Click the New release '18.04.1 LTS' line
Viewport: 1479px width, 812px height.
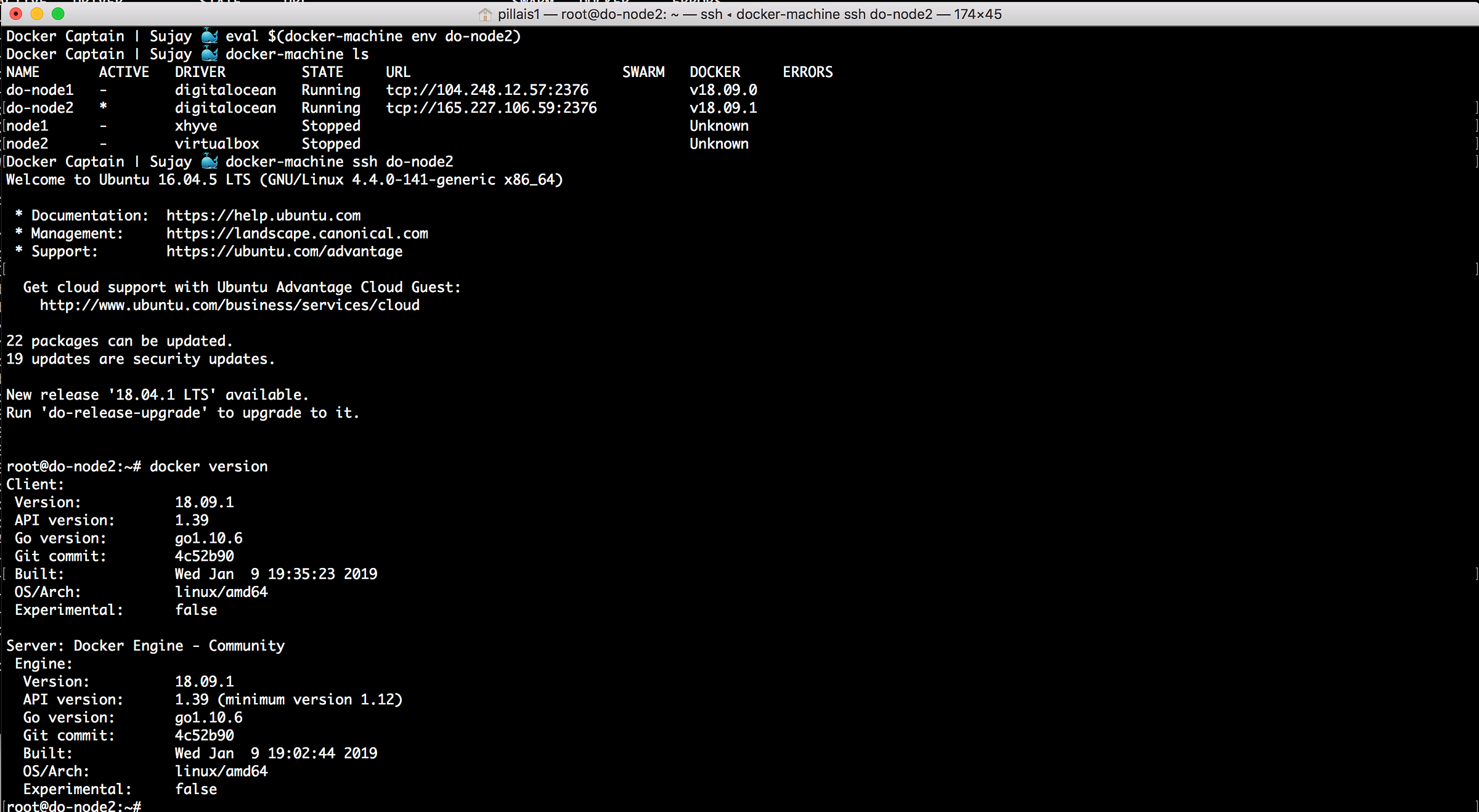click(158, 395)
